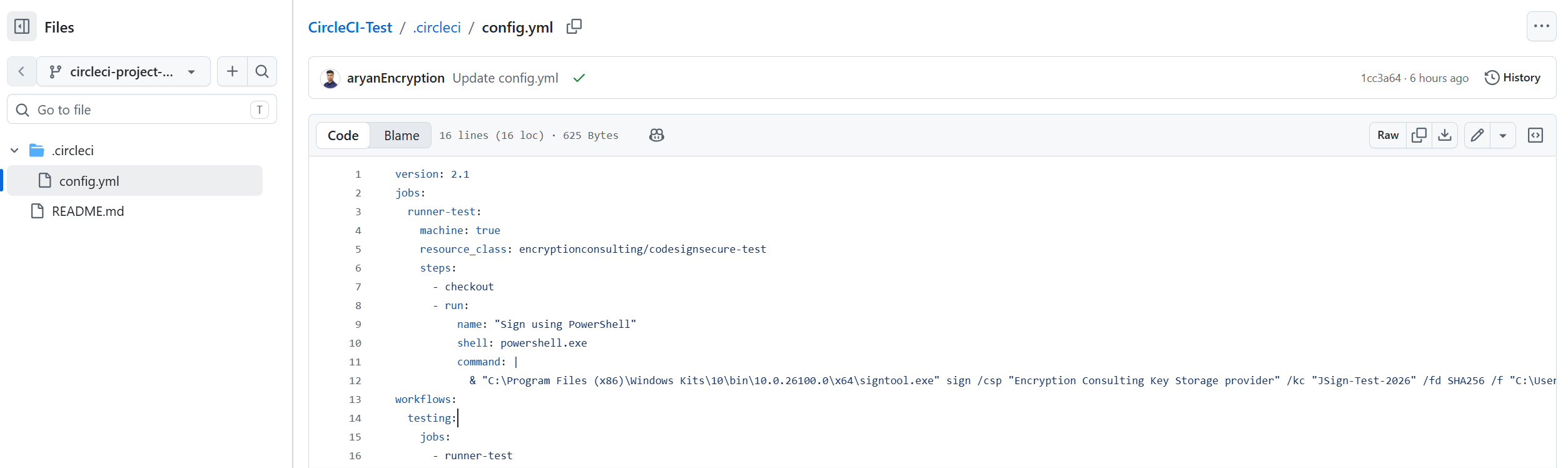Screen dimensions: 1568x468
Task: Open the Update config.yml commit message
Action: point(505,78)
